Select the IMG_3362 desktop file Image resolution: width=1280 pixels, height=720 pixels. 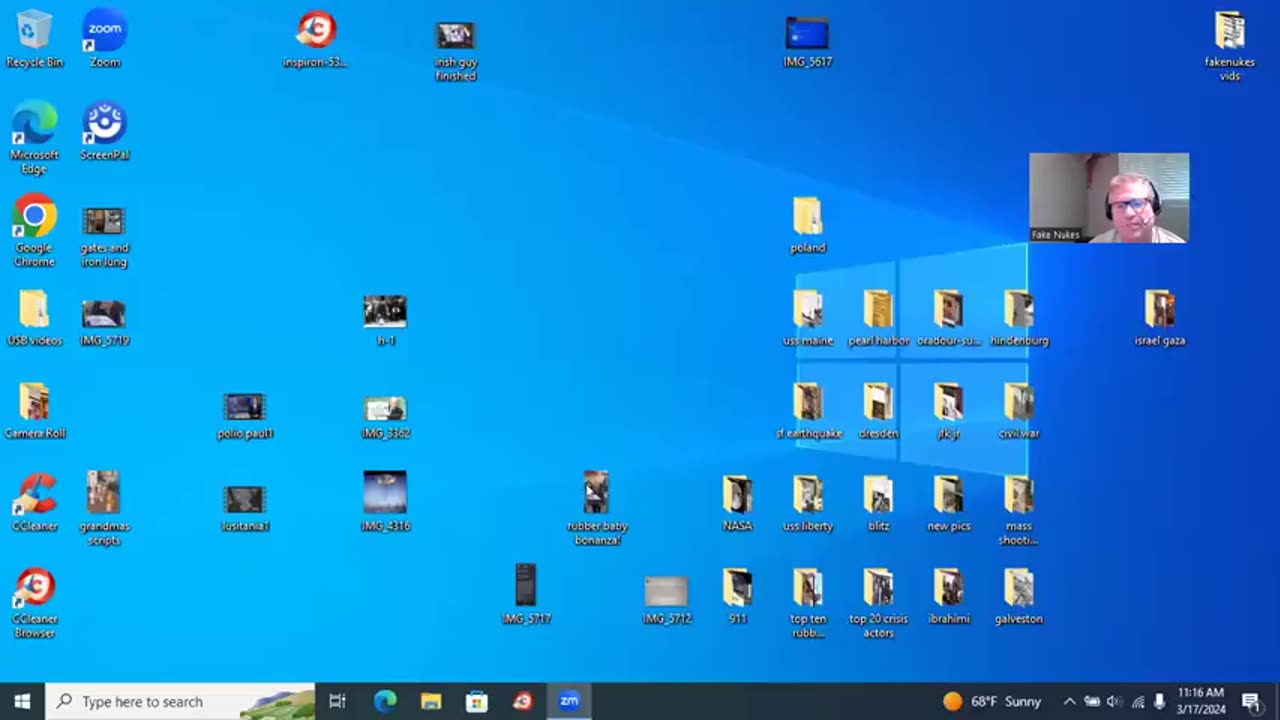pos(385,417)
